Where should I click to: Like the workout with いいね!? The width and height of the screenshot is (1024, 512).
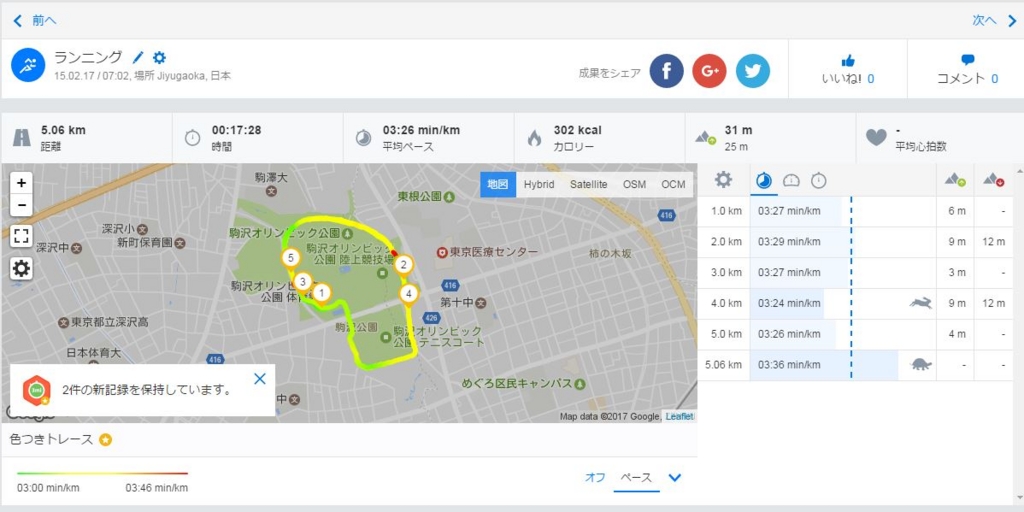[x=848, y=70]
